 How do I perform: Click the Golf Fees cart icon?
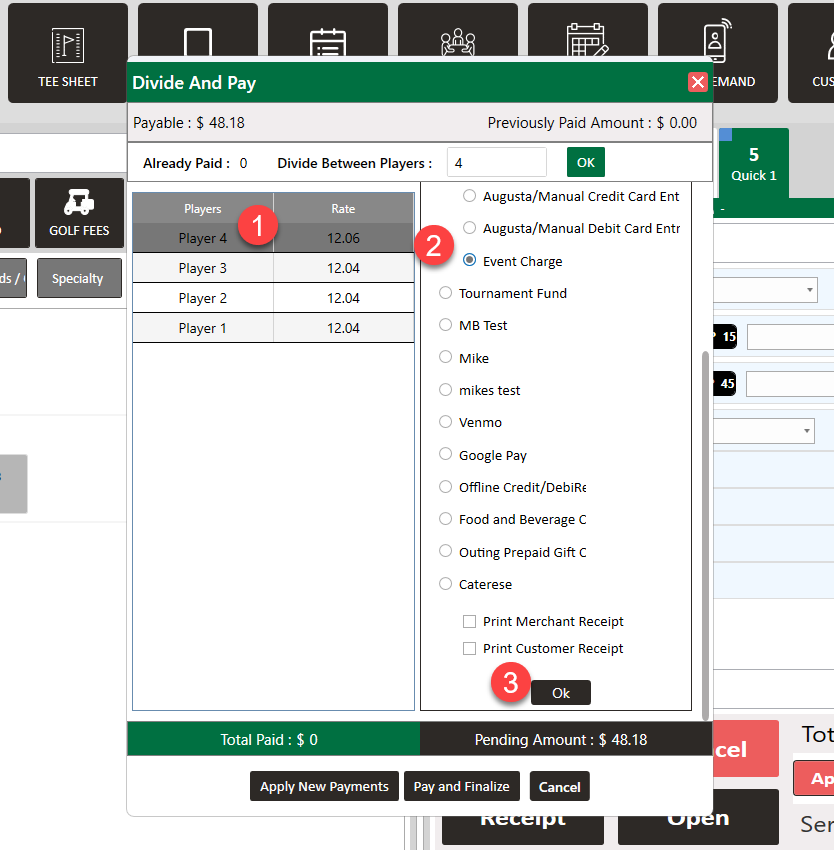[x=79, y=213]
